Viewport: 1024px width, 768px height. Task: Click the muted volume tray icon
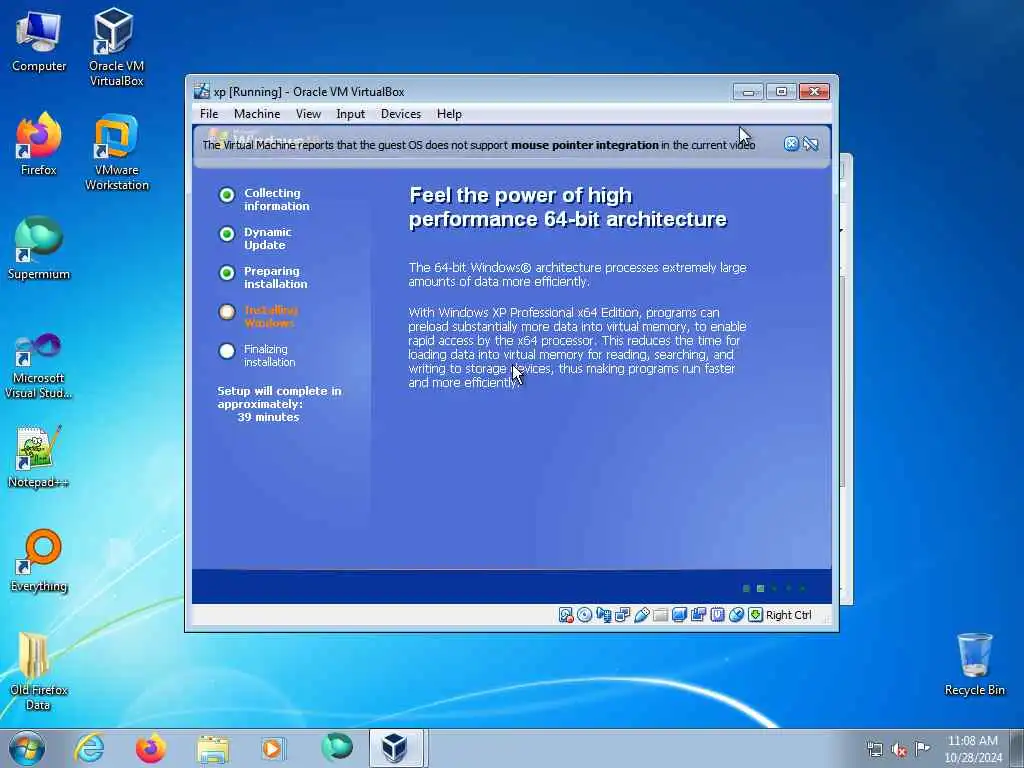(x=899, y=749)
